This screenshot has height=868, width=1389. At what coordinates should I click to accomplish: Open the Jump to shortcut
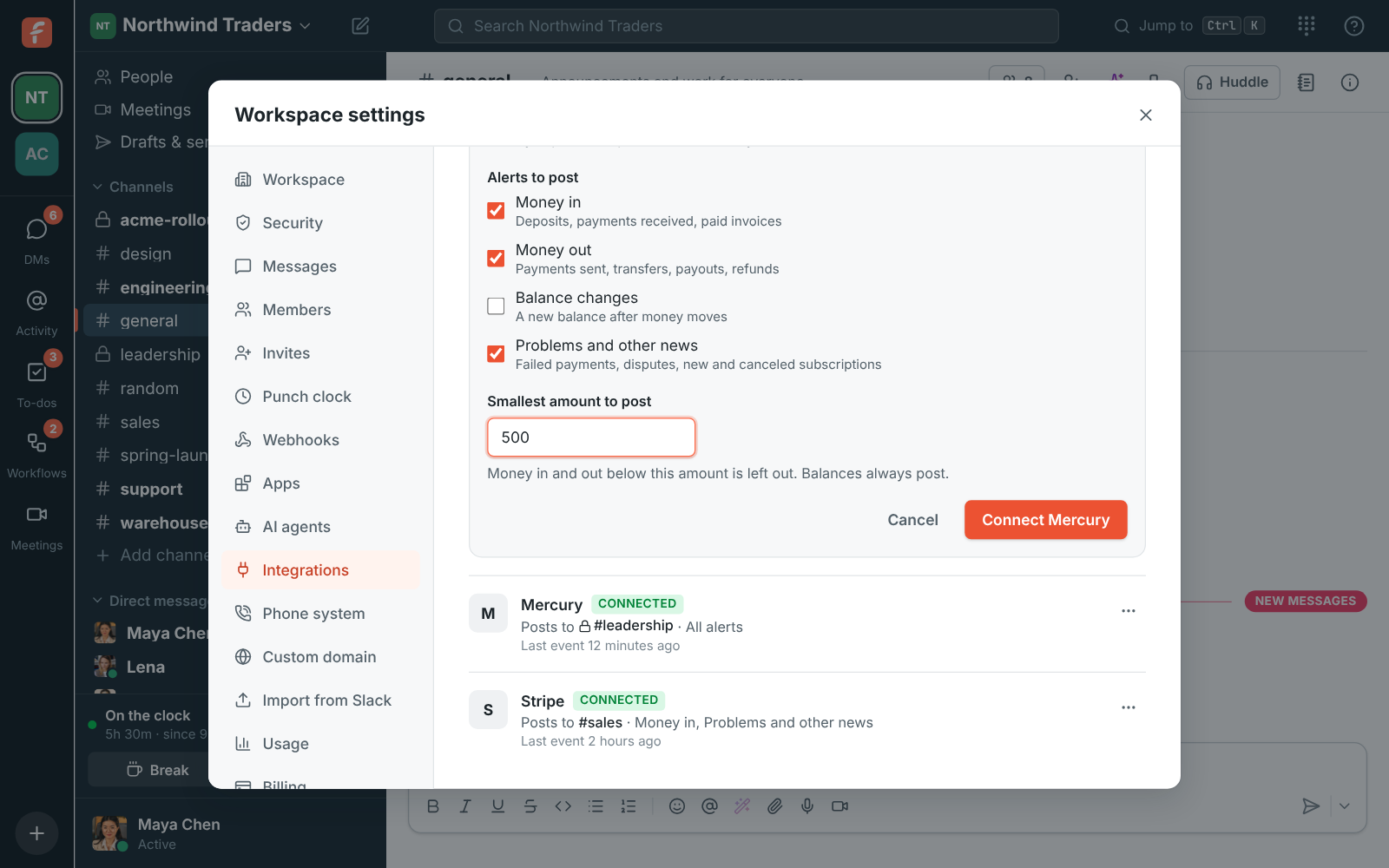click(1188, 26)
